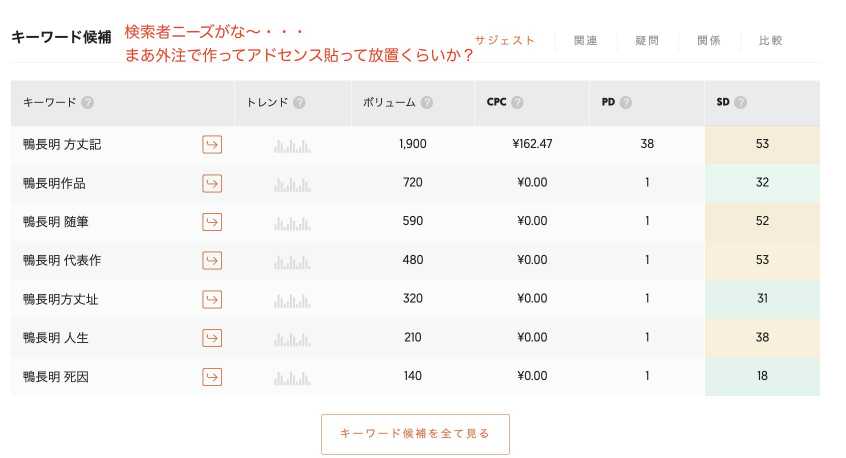Click help icon beside ボリューム header
The width and height of the screenshot is (846, 458).
[427, 102]
